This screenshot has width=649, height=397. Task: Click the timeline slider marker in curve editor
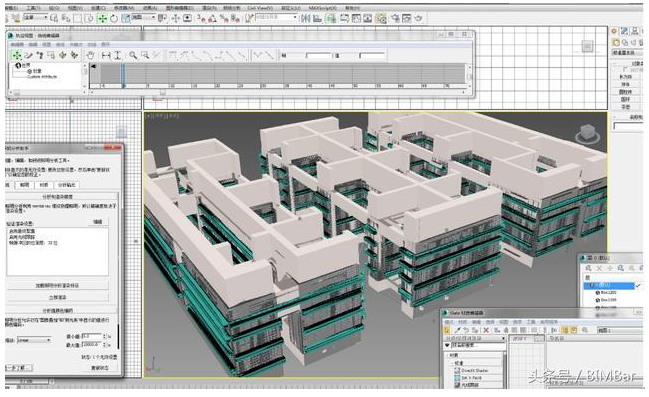[123, 76]
